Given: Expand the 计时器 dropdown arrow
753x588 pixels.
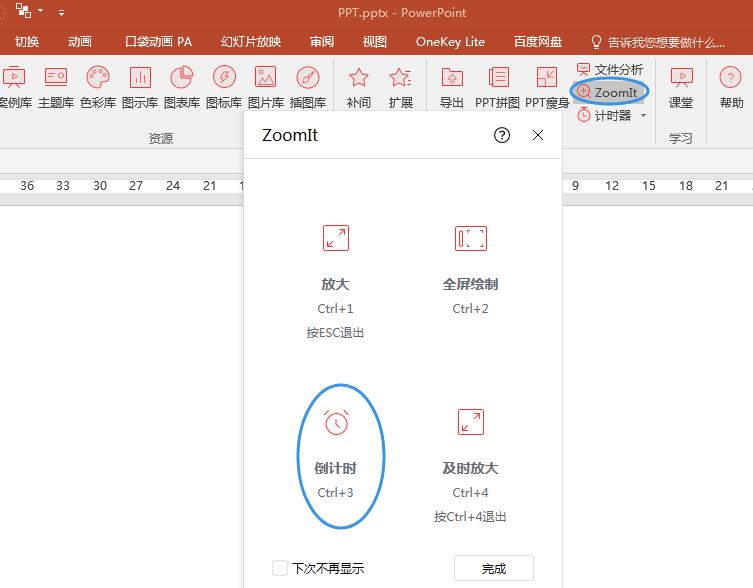Looking at the screenshot, I should pyautogui.click(x=643, y=116).
